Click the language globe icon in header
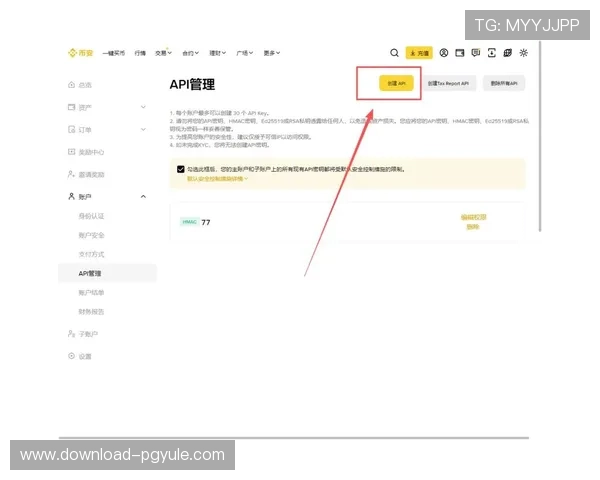The height and width of the screenshot is (480, 600). (507, 53)
